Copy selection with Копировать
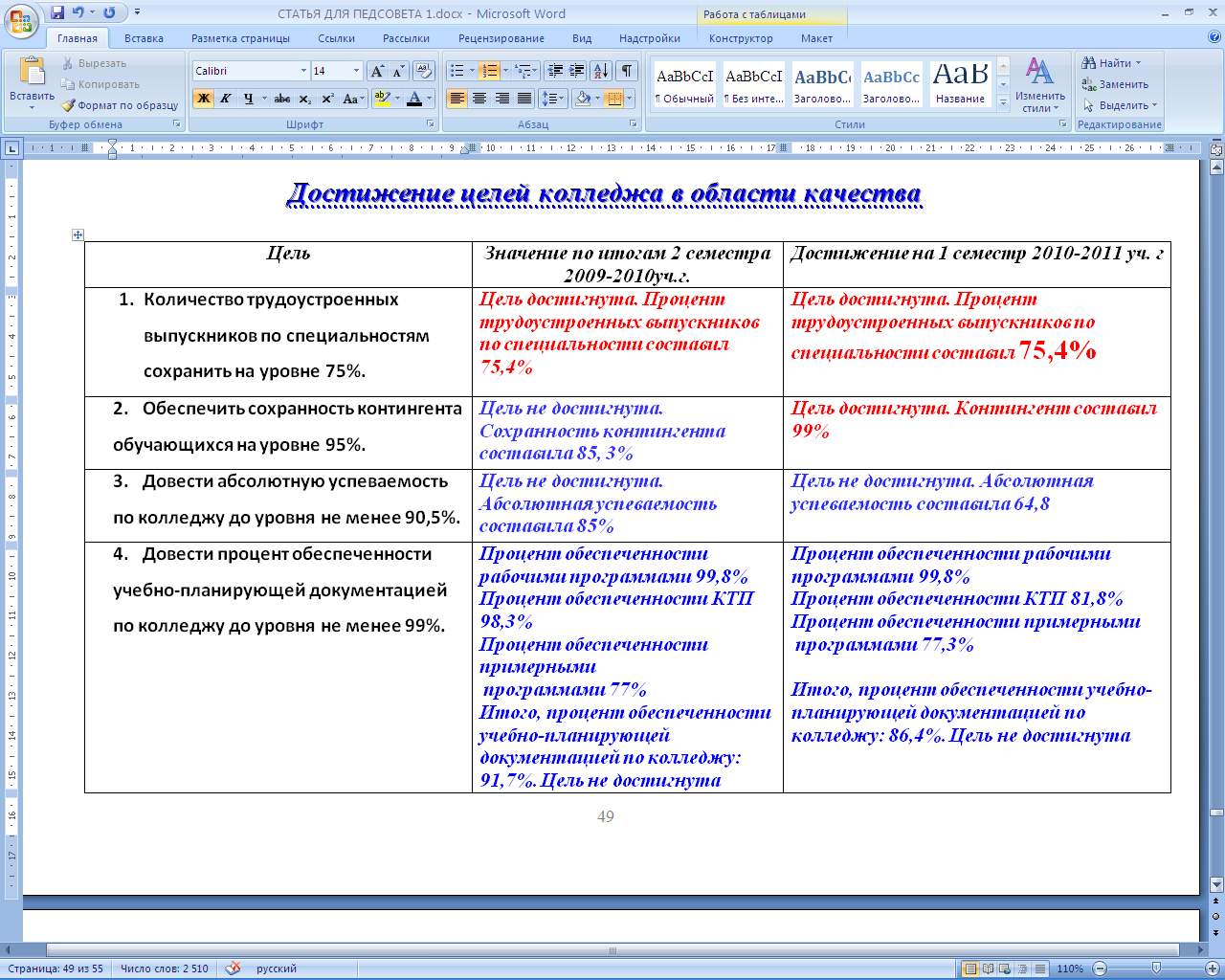 [x=100, y=84]
